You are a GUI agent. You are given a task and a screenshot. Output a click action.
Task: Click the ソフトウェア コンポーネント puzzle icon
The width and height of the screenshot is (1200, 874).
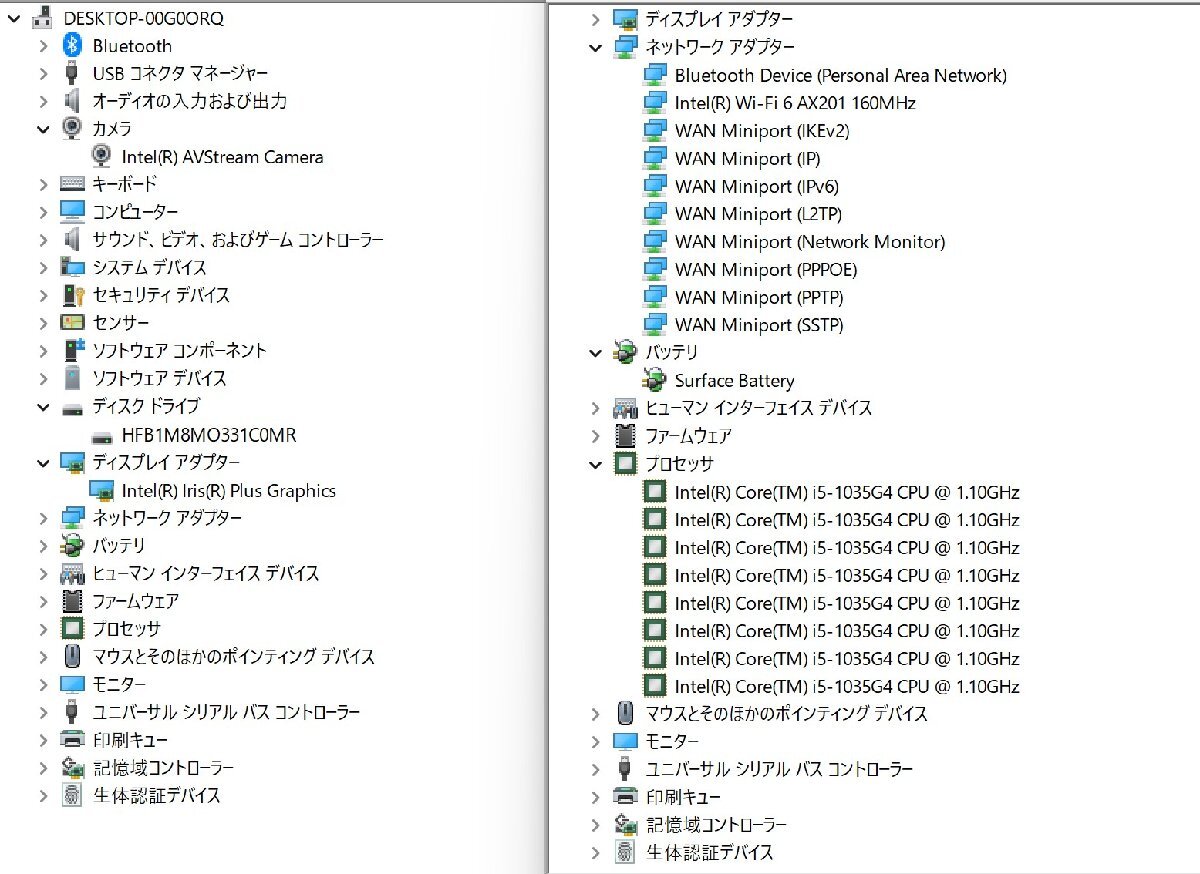click(x=72, y=350)
